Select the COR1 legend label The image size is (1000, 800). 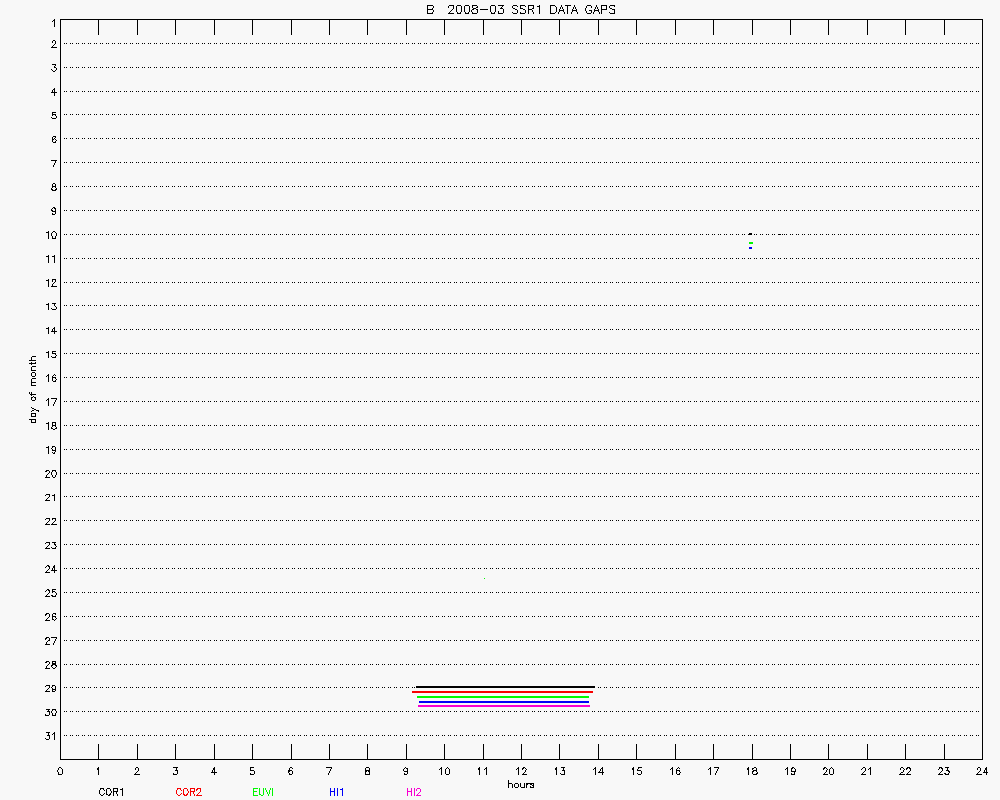[111, 792]
